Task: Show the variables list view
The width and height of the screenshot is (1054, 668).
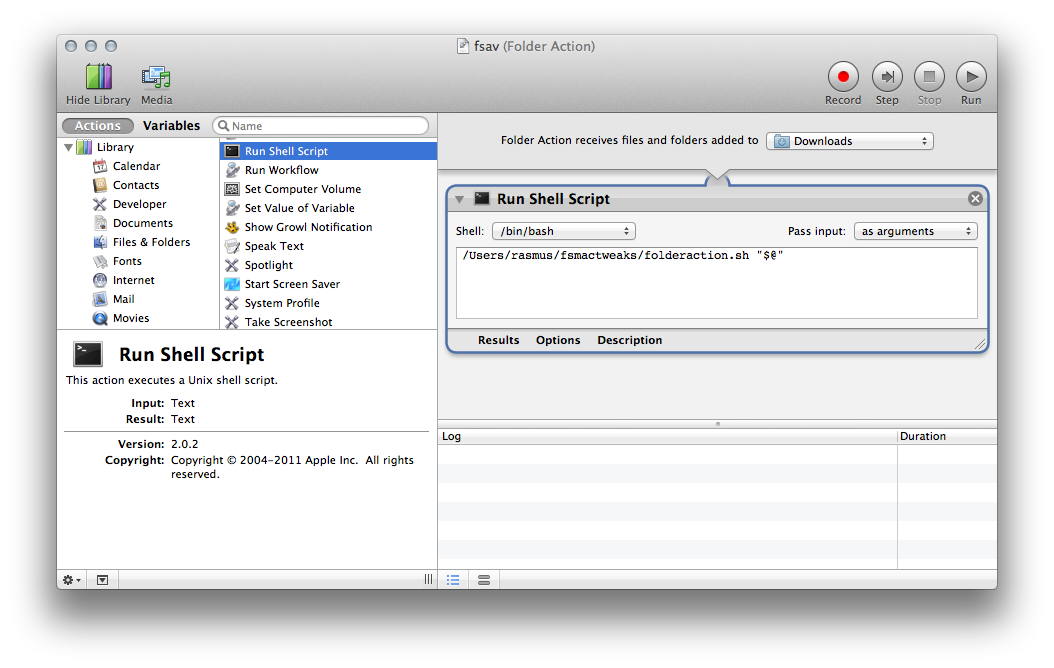Action: tap(484, 580)
